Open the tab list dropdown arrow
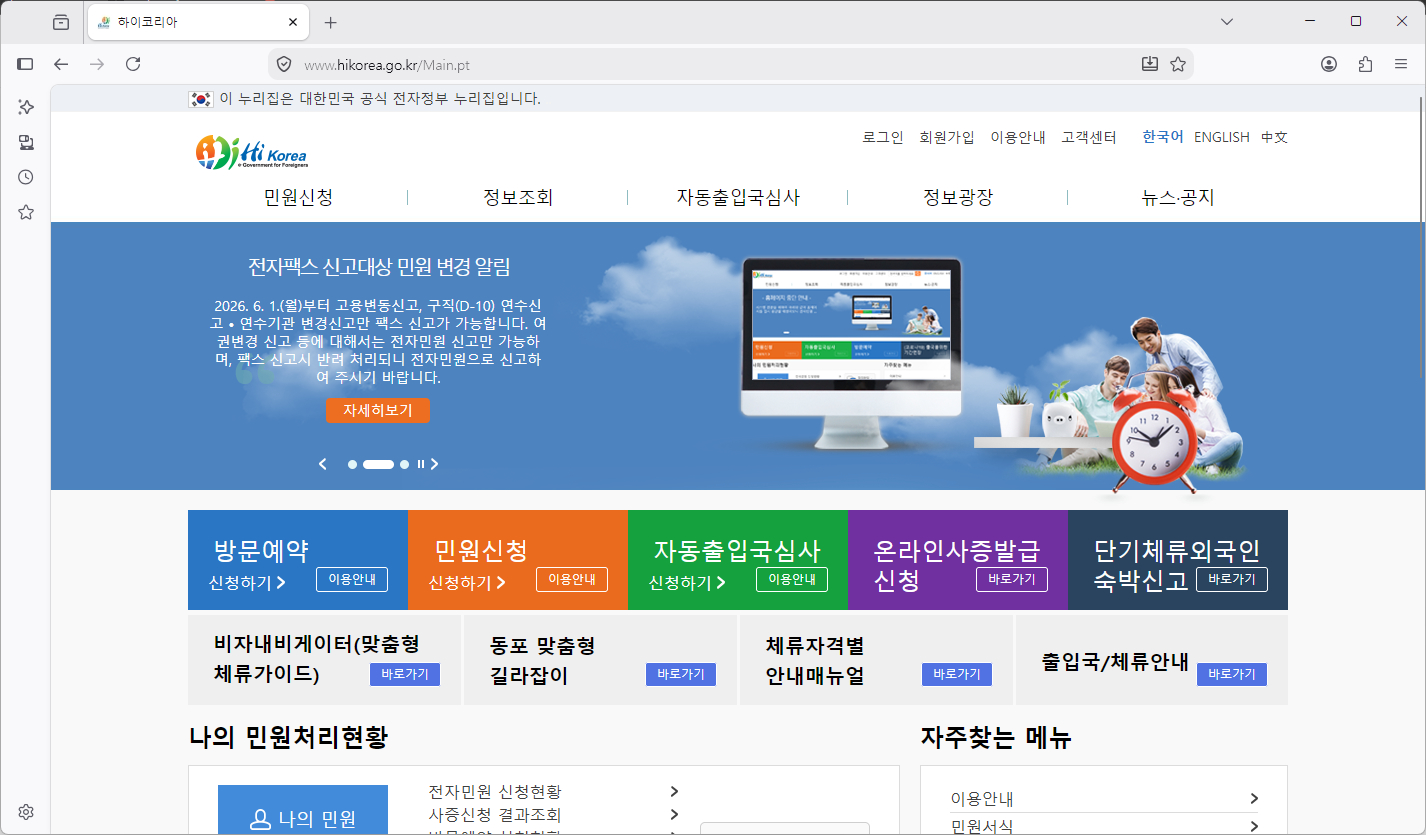1426x835 pixels. click(x=1227, y=21)
